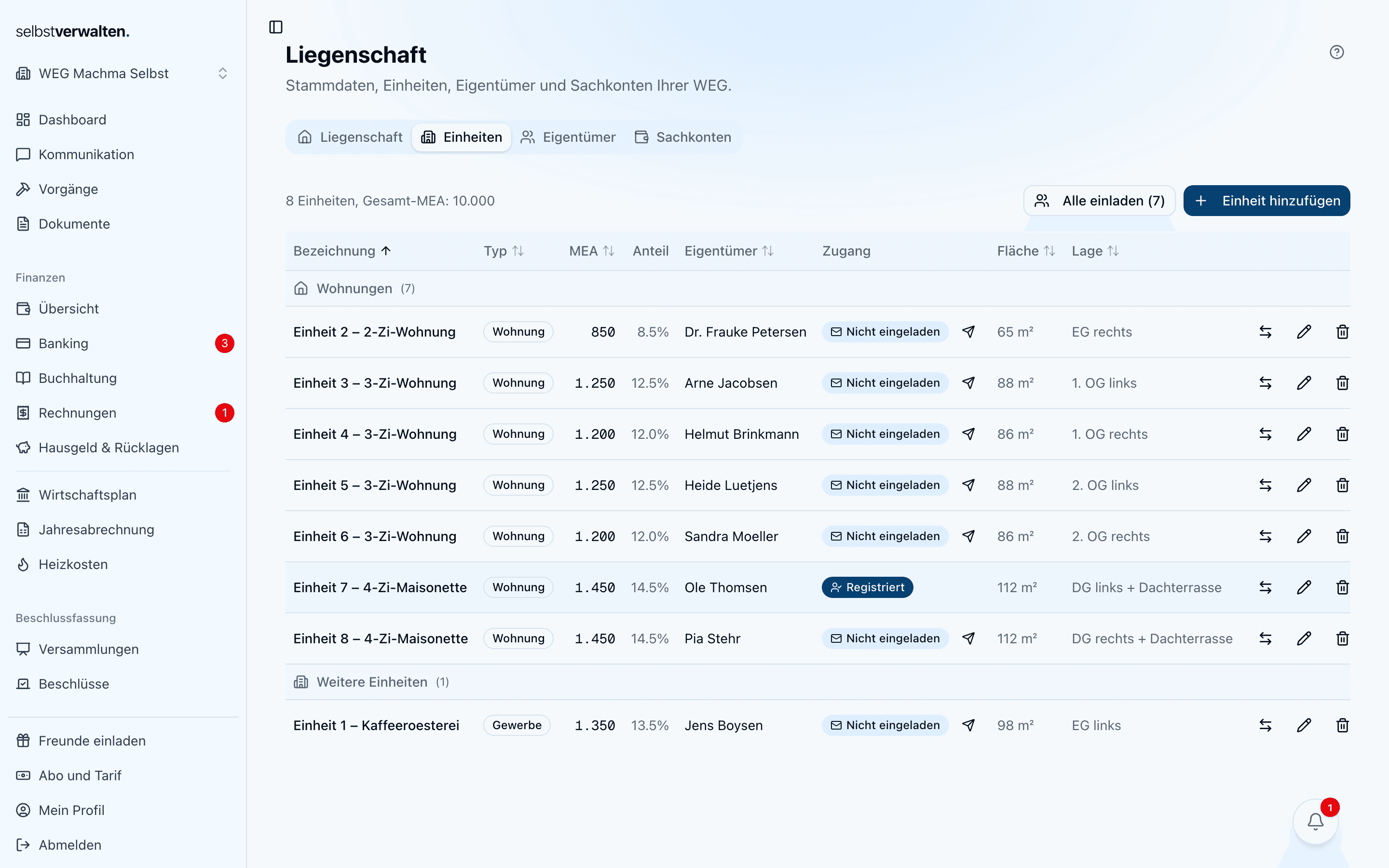Go to Dashboard in sidebar
1389x868 pixels.
tap(123, 120)
